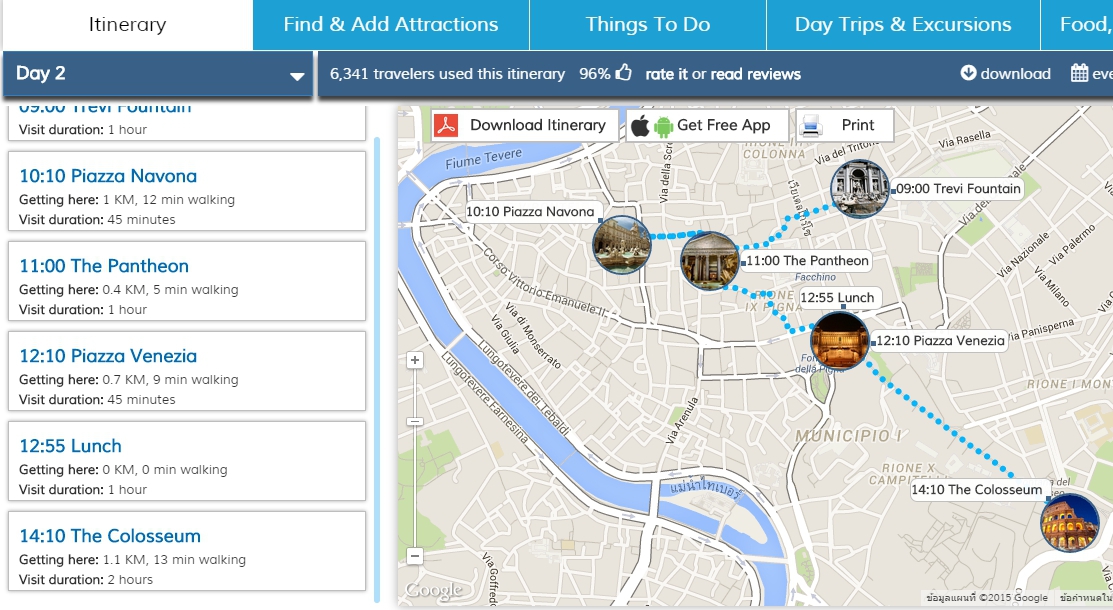Click the 11:00 The Pantheon map label
This screenshot has width=1113, height=610.
pos(807,261)
